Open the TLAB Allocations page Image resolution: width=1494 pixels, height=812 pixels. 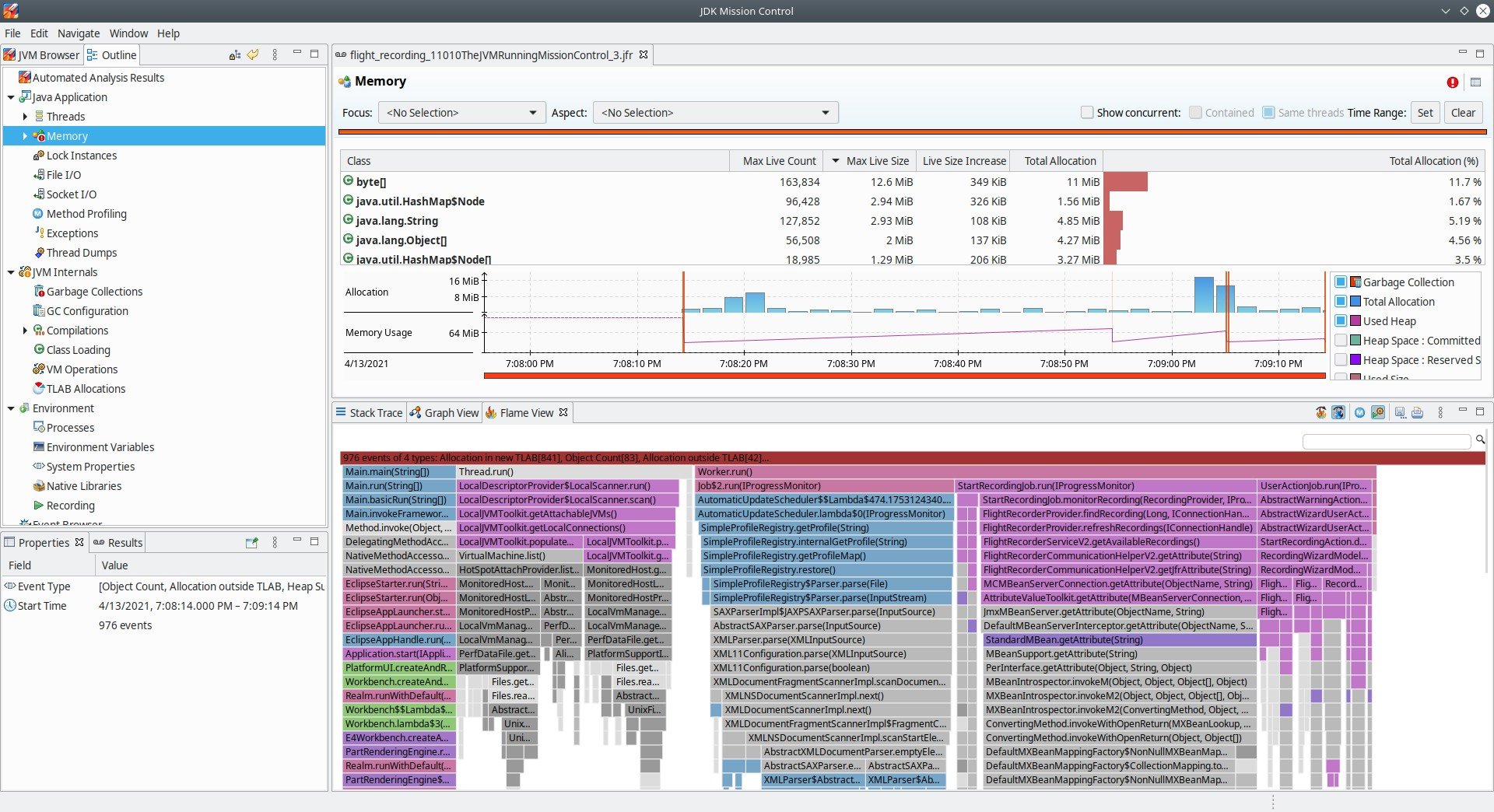pos(86,388)
